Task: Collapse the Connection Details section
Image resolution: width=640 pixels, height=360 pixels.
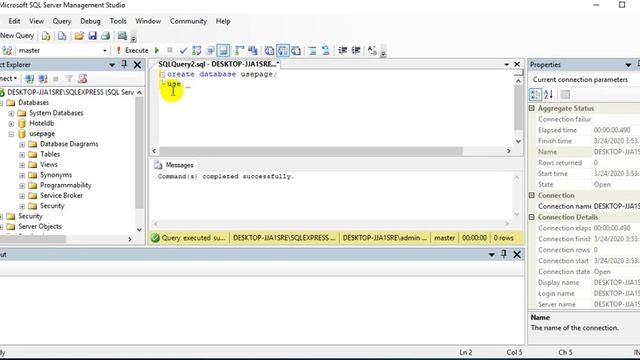Action: tap(532, 217)
